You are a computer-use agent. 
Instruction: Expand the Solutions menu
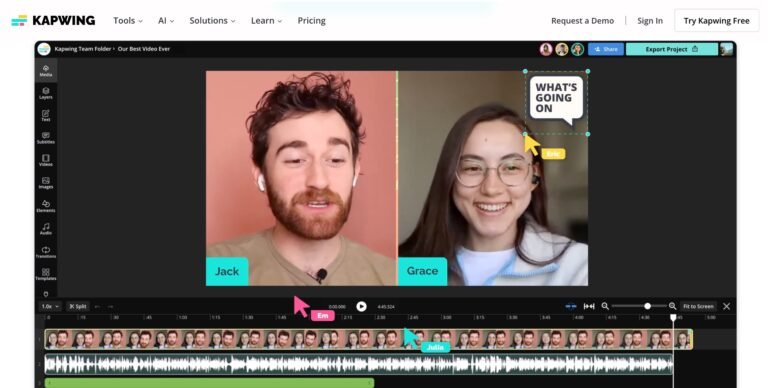(x=213, y=21)
